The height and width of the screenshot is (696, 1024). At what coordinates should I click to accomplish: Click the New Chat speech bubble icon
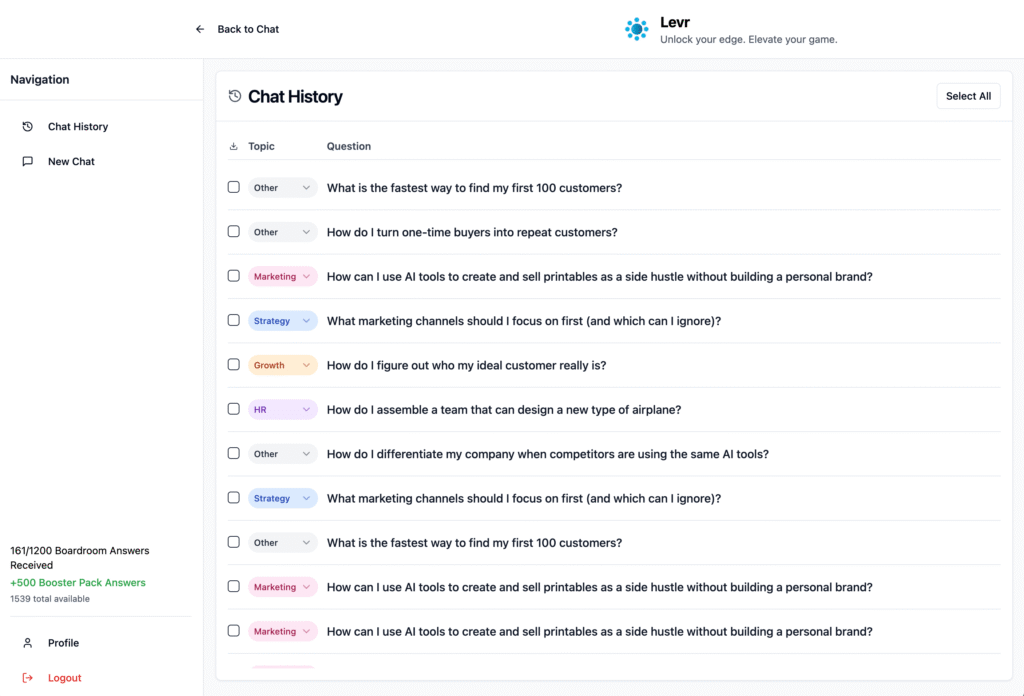[x=28, y=161]
